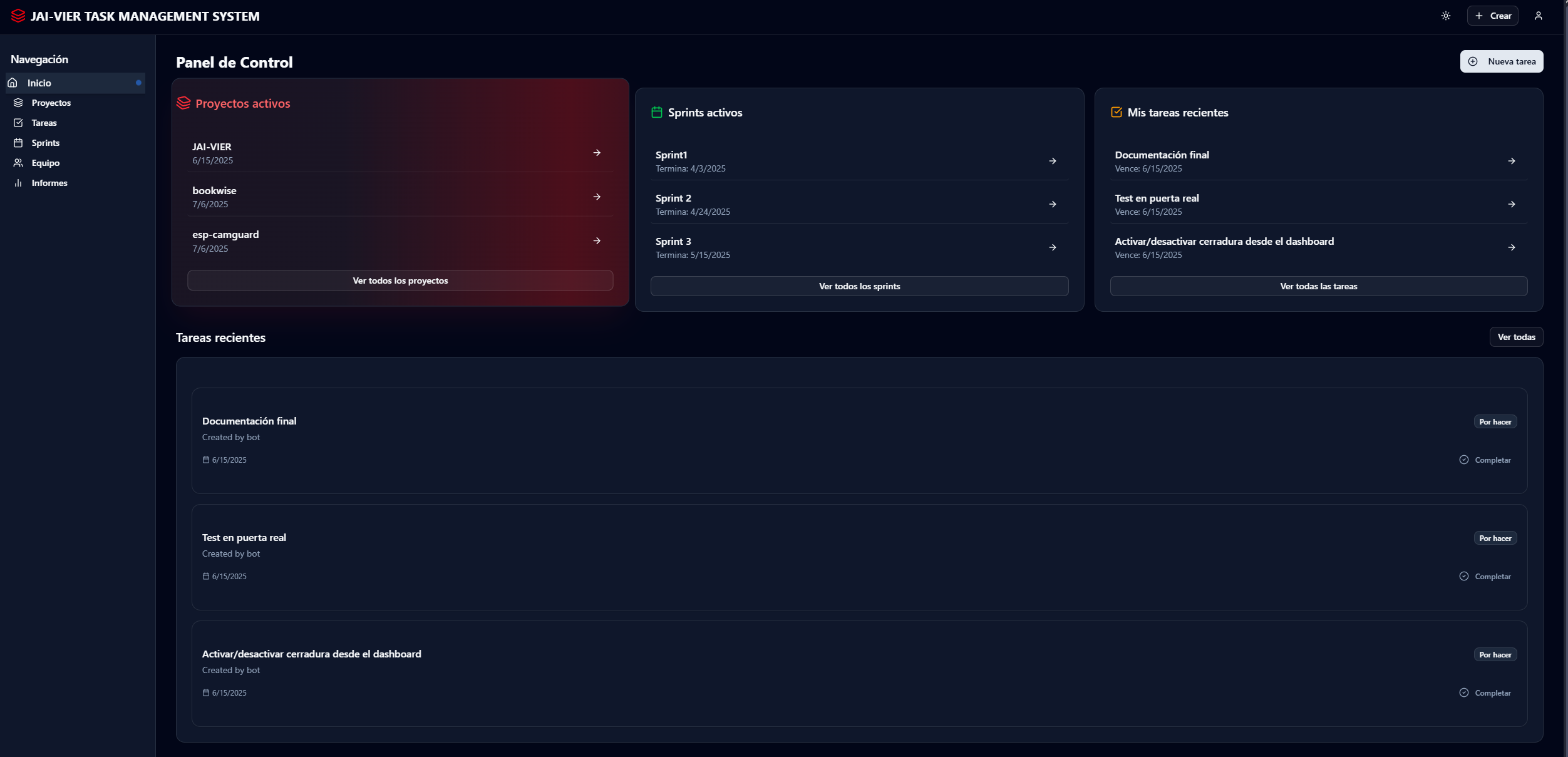This screenshot has width=1568, height=757.
Task: Expand Sprint1 details arrow
Action: click(x=1052, y=161)
